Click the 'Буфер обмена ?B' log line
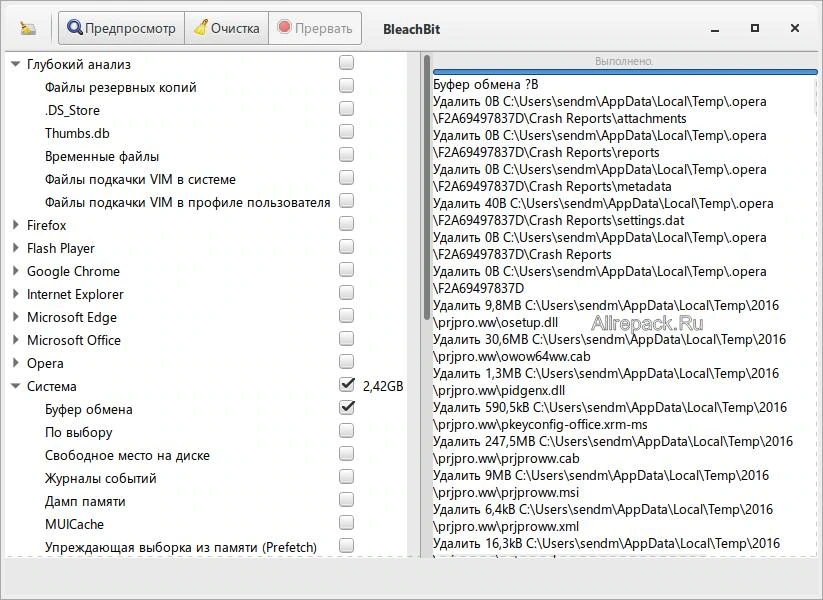 486,85
